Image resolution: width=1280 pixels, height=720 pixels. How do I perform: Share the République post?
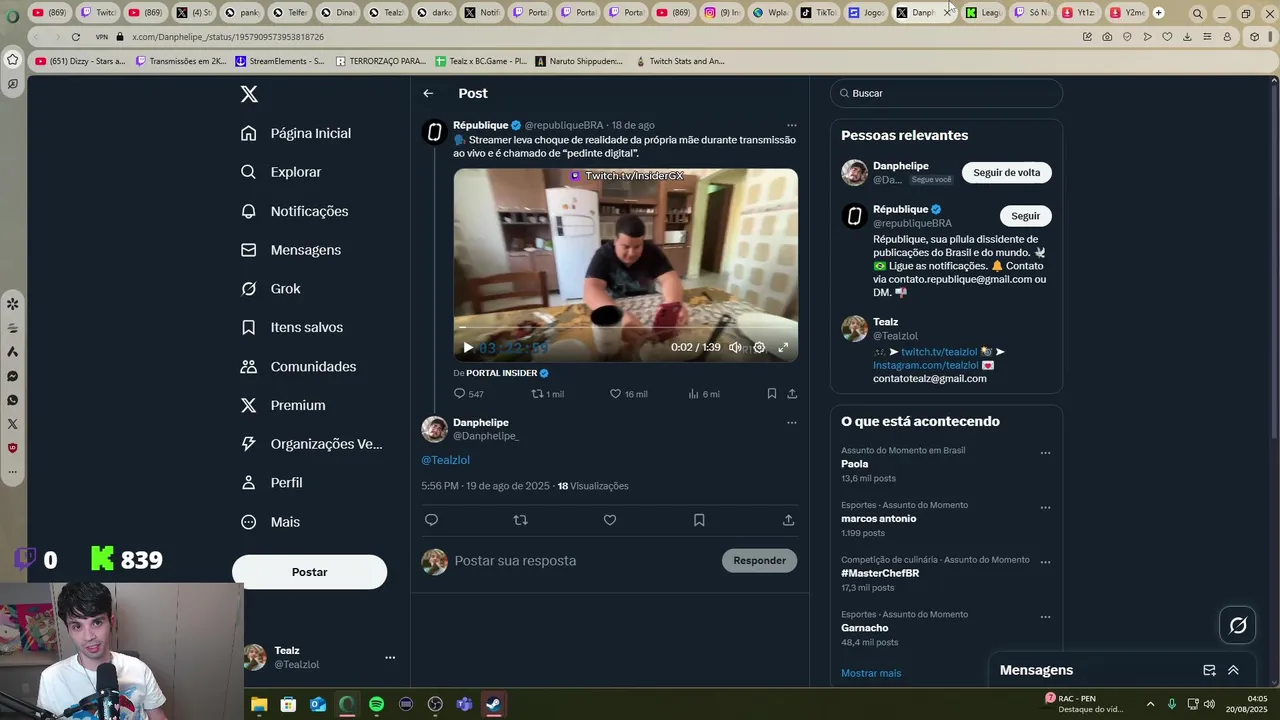point(792,394)
